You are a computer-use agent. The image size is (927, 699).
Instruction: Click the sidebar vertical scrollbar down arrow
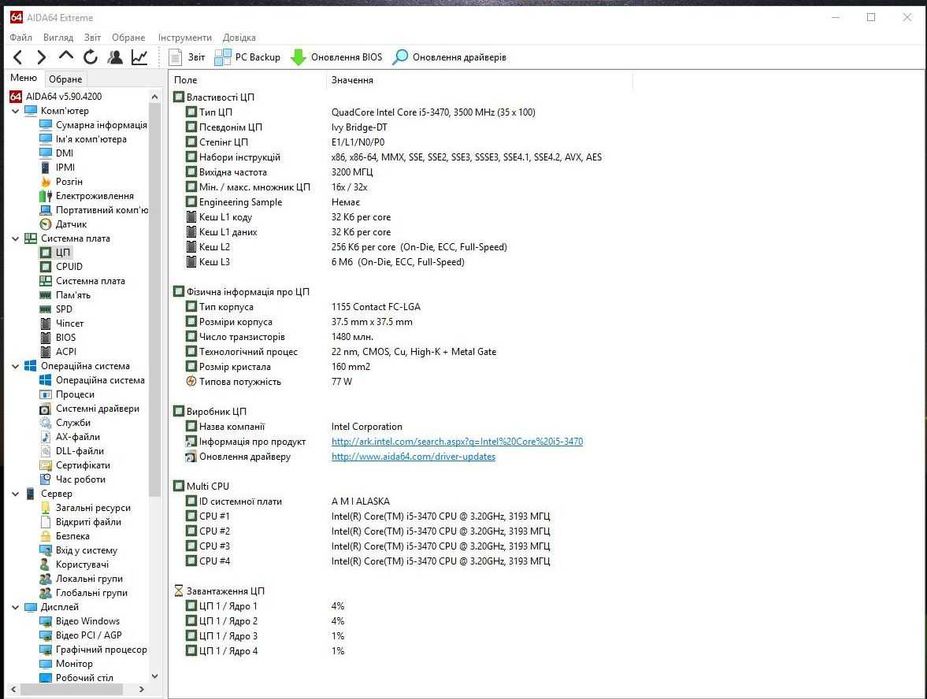point(155,676)
